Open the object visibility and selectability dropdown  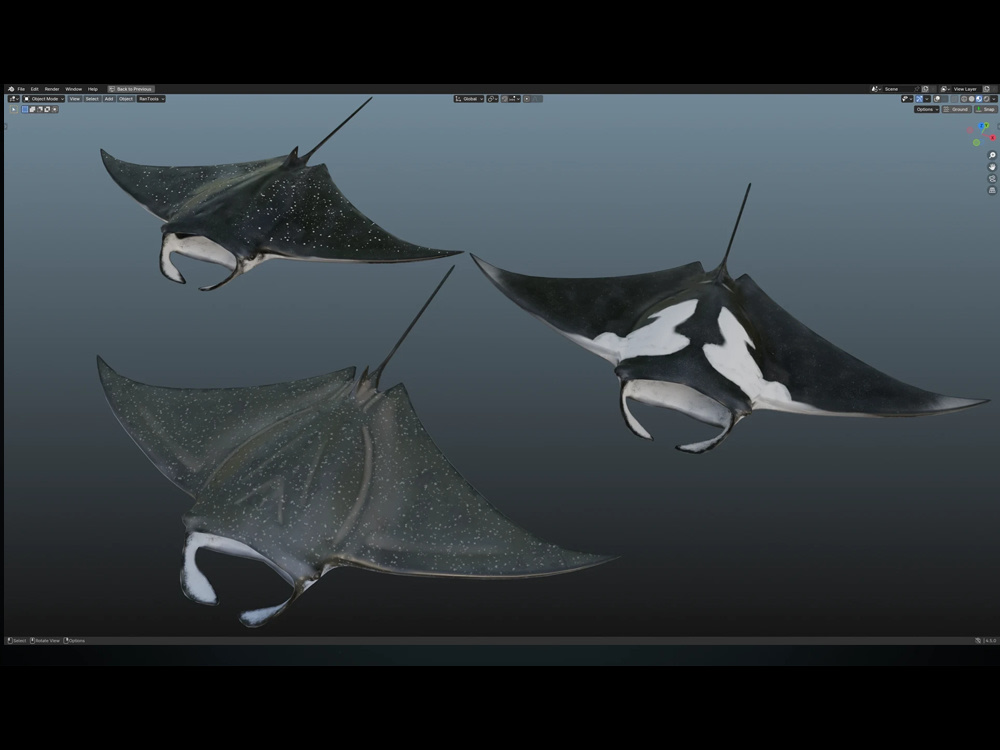pos(907,99)
